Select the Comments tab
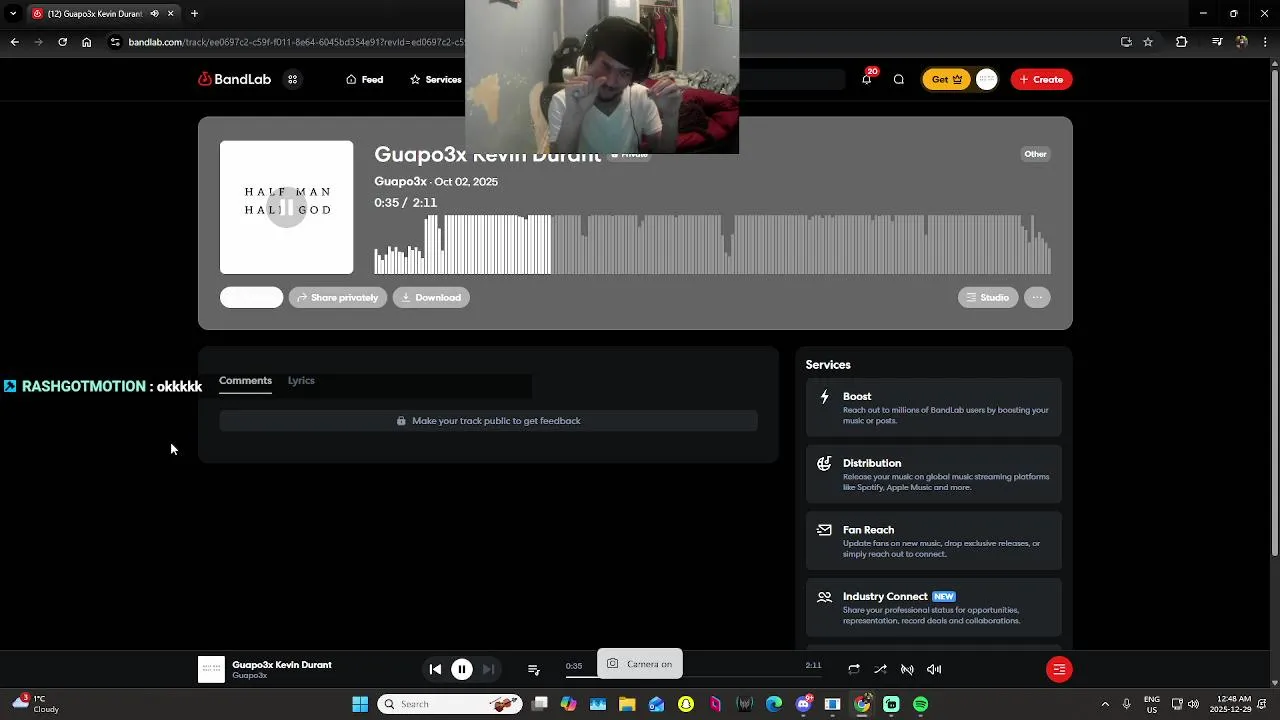Viewport: 1280px width, 720px height. 245,380
